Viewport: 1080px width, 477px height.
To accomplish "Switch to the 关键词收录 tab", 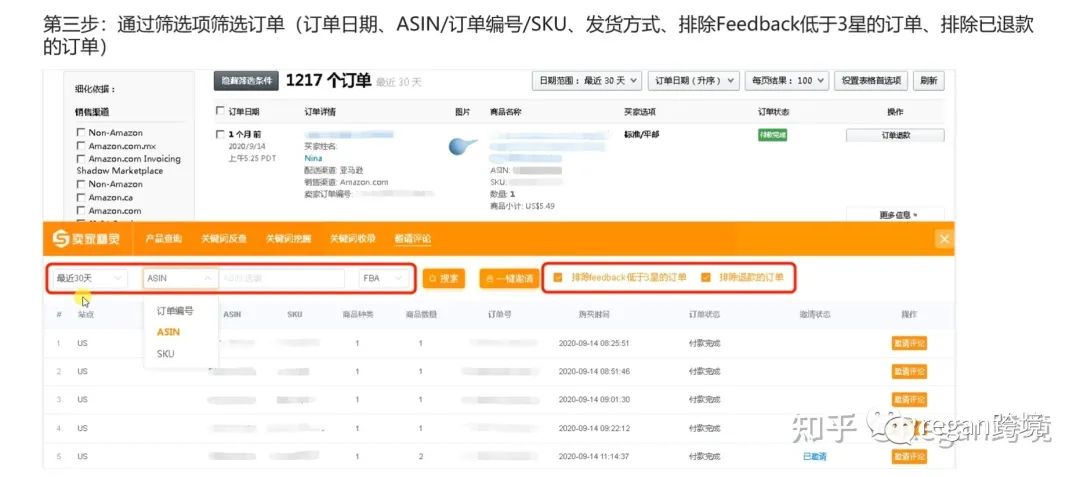I will pos(353,239).
